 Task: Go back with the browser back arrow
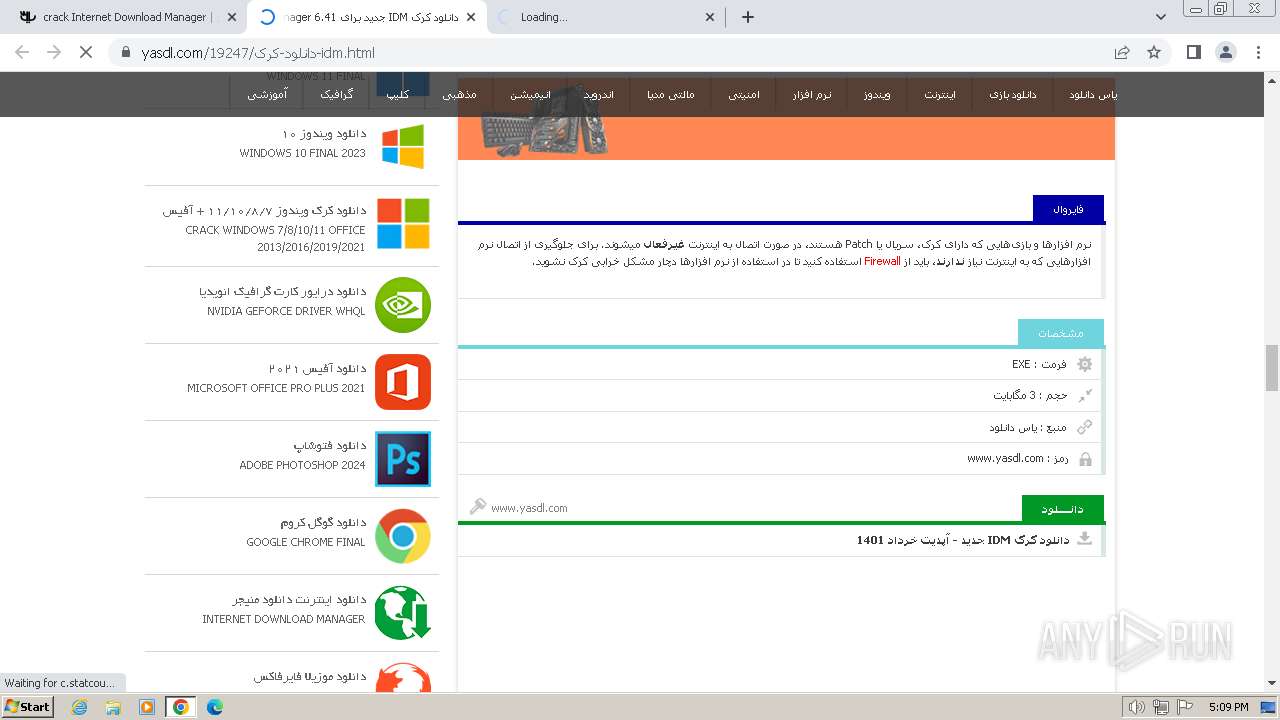pyautogui.click(x=22, y=52)
